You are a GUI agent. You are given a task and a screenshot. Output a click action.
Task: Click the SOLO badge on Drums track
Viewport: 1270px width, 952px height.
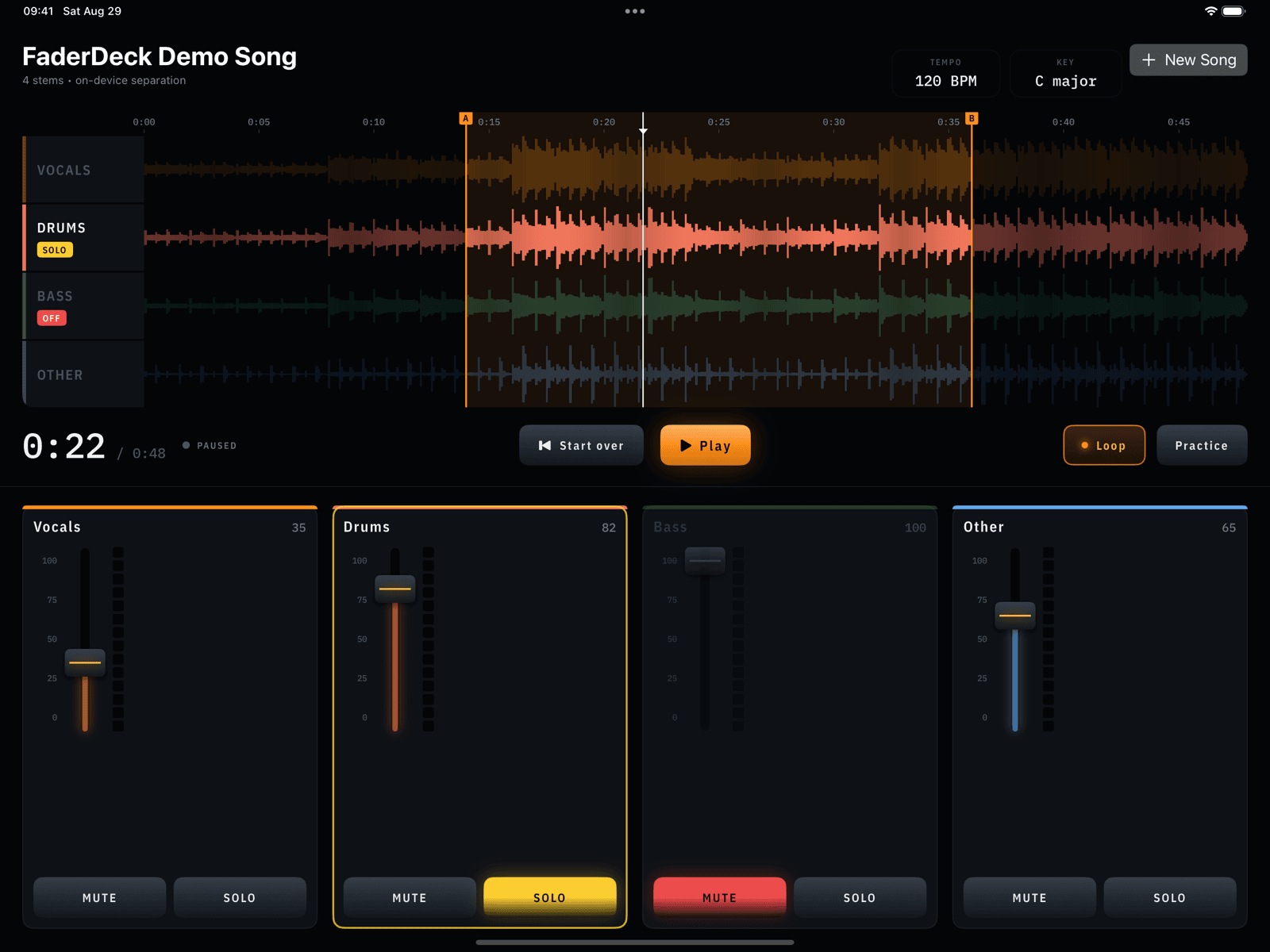[x=55, y=250]
